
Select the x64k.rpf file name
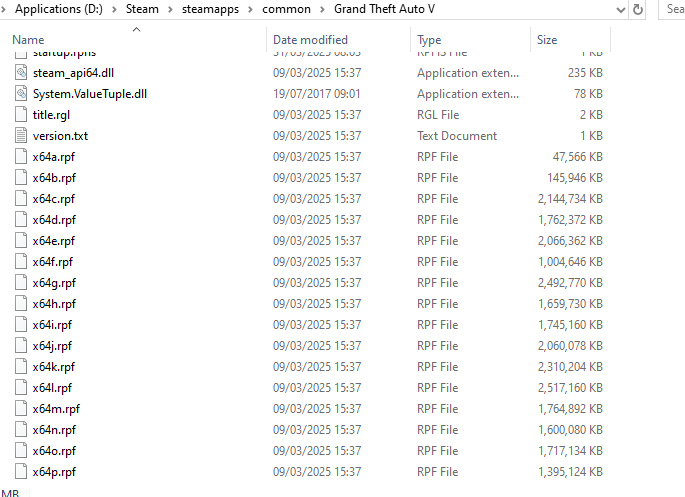[x=53, y=367]
